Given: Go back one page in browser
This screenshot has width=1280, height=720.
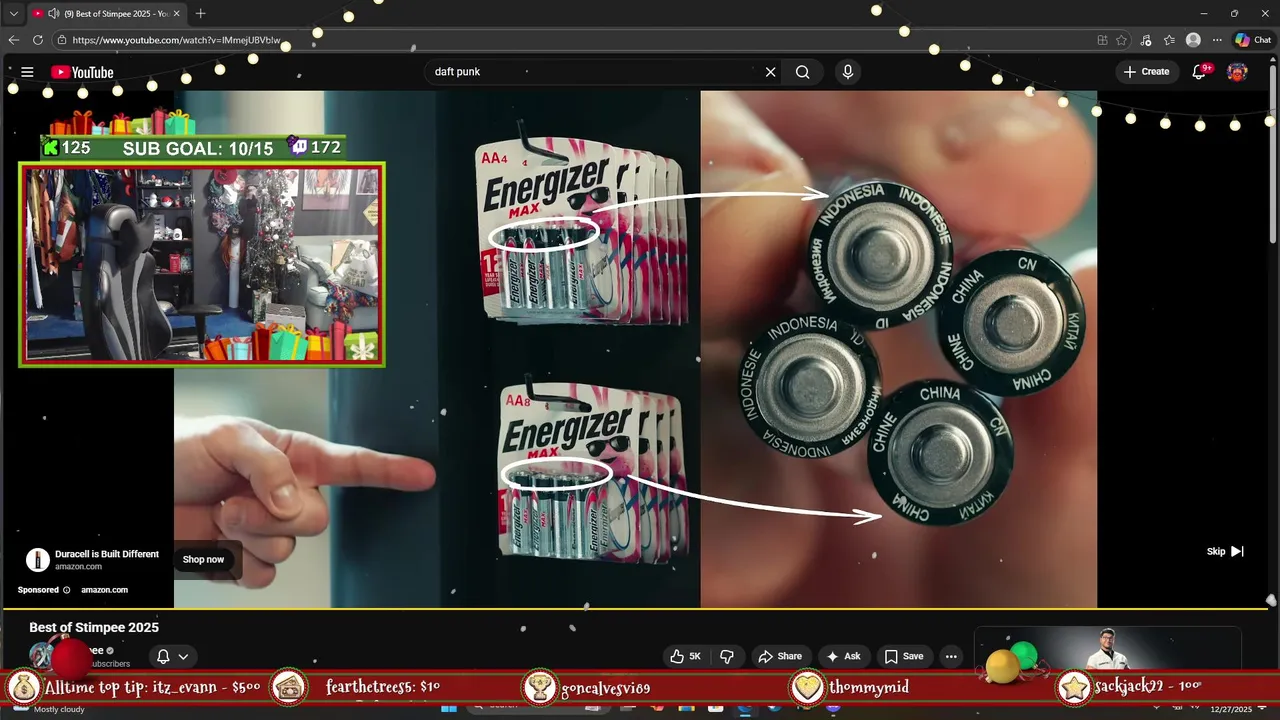Looking at the screenshot, I should coord(14,40).
